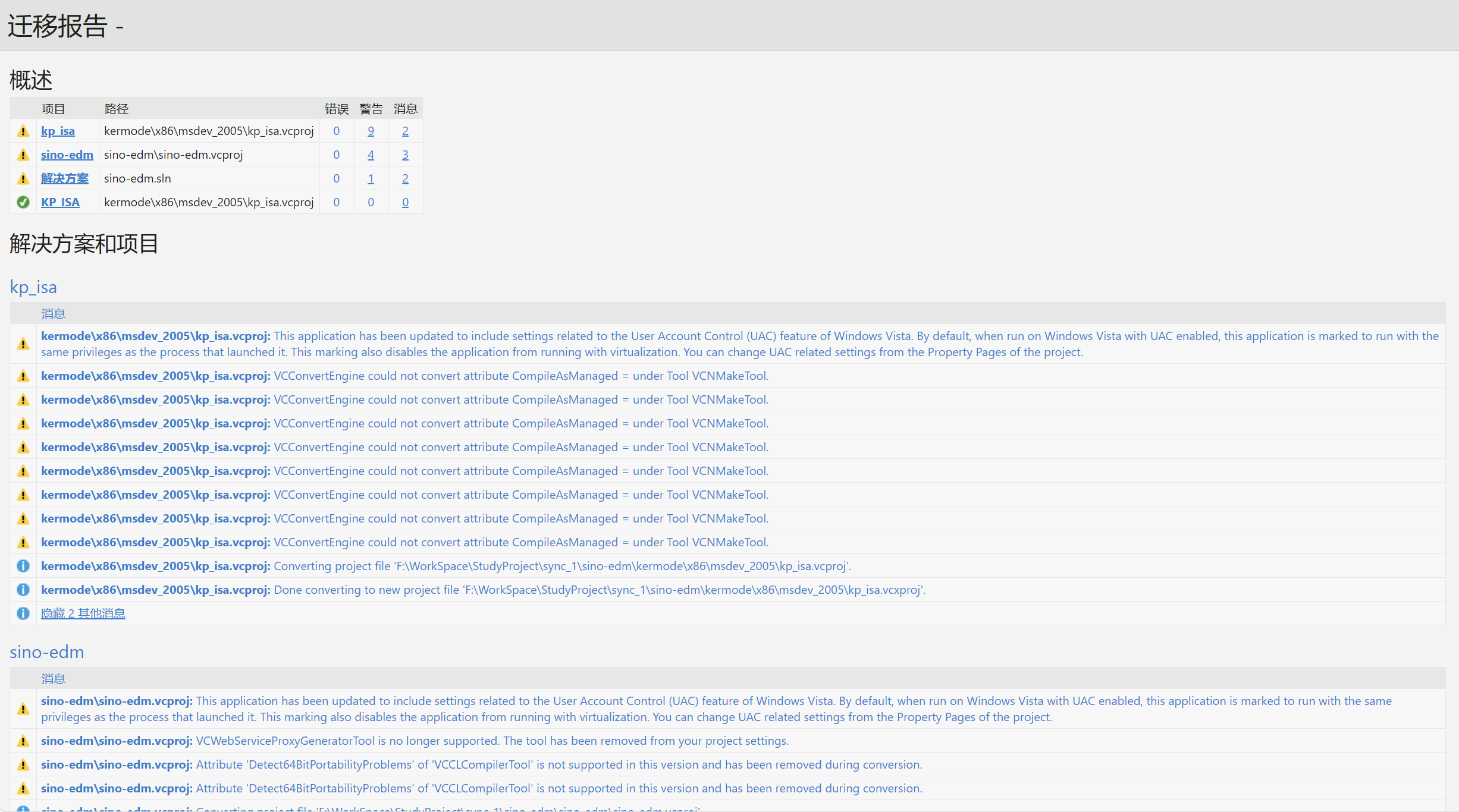Click the 消息 header of the kp_isa table
The height and width of the screenshot is (812, 1459).
click(x=53, y=313)
